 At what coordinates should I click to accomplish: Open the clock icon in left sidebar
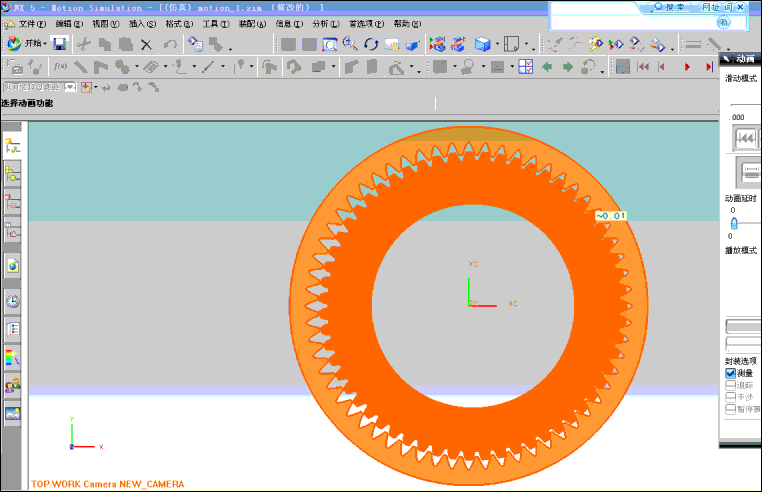[13, 300]
